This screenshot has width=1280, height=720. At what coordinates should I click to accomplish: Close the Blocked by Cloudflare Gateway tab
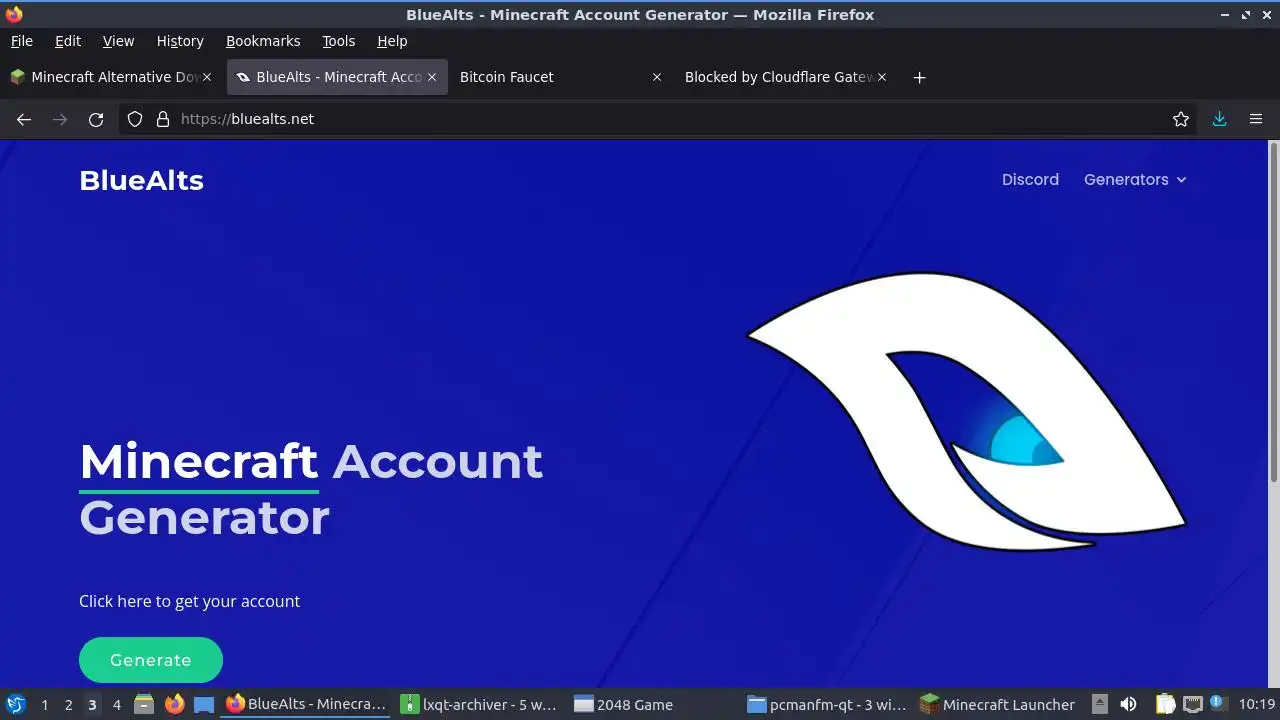(882, 77)
